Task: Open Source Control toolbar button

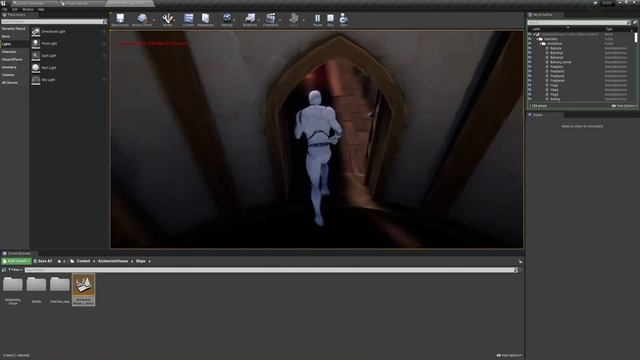Action: pos(142,19)
